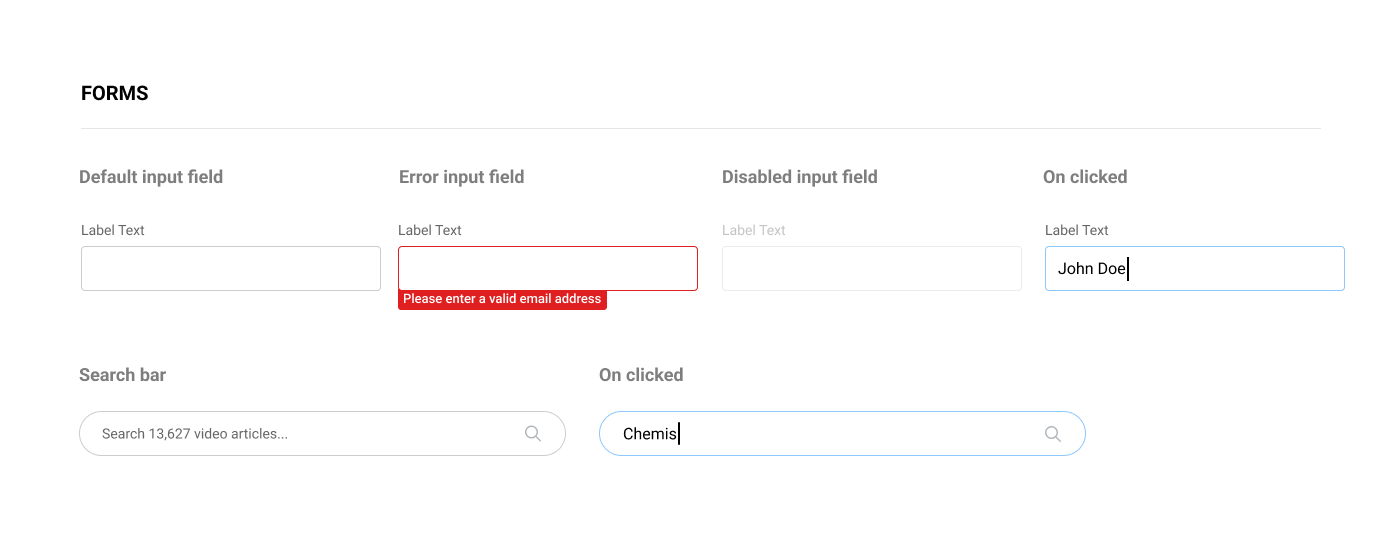Viewport: 1400px width, 543px height.
Task: Click the faded Label Text above the disabled input
Action: coord(754,230)
